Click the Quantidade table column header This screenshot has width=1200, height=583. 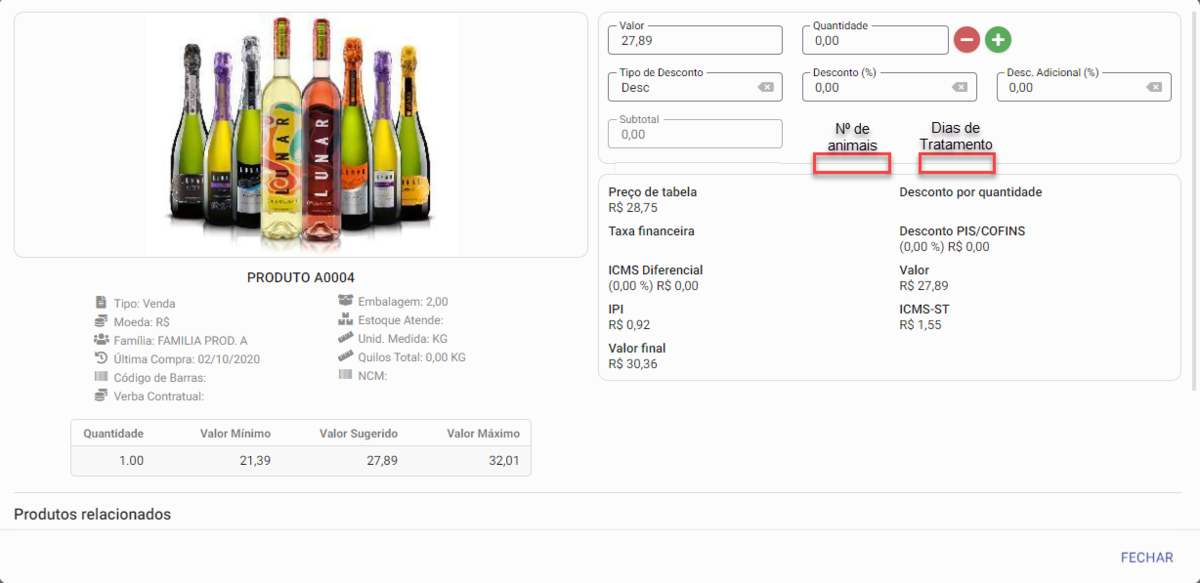[113, 434]
